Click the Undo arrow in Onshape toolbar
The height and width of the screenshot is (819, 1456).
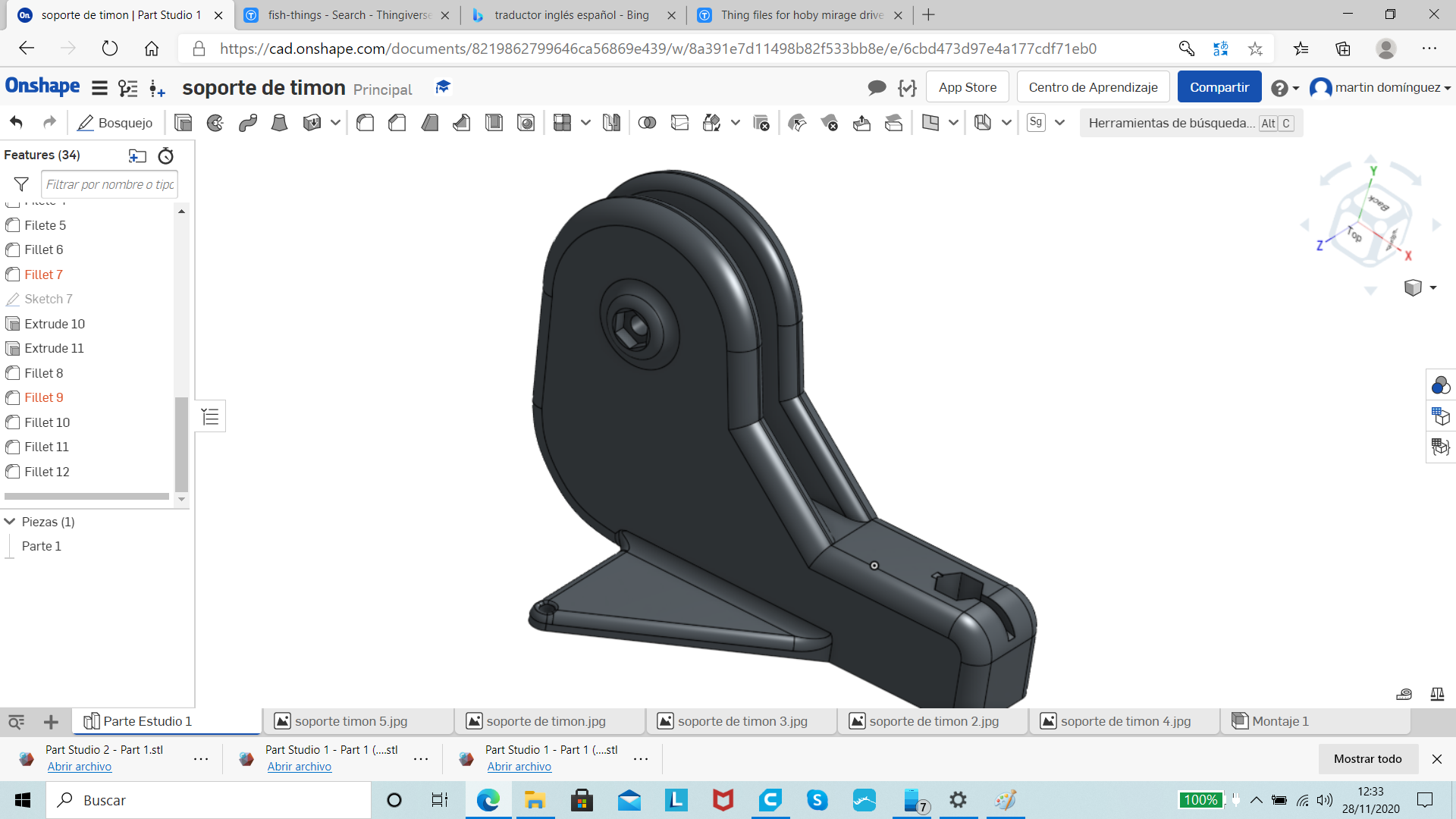[x=17, y=123]
